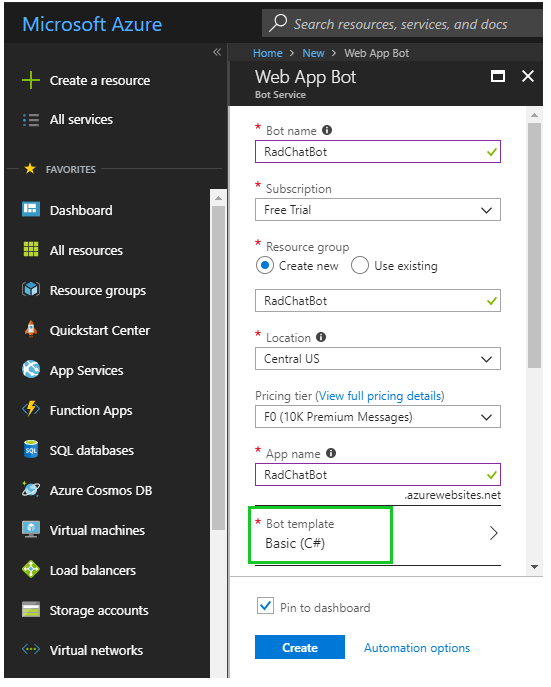551x687 pixels.
Task: Click the SQL databases icon
Action: pyautogui.click(x=31, y=449)
